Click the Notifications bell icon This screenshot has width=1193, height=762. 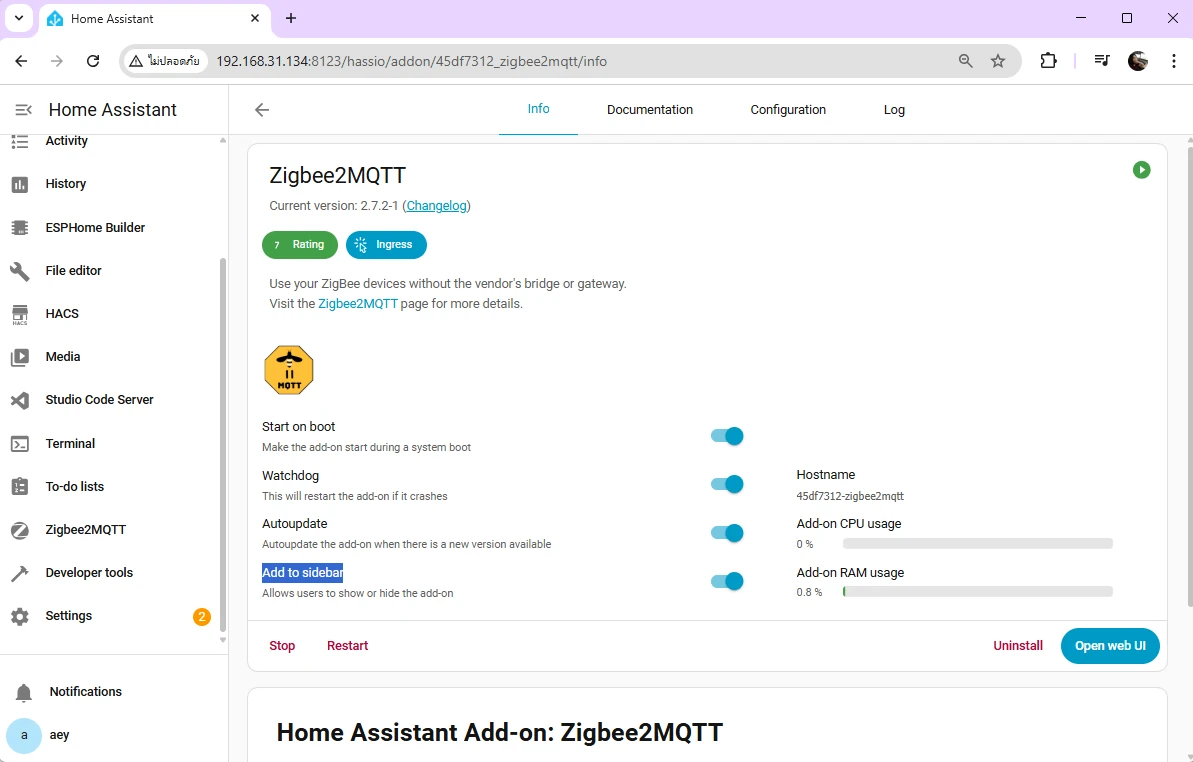pos(24,692)
